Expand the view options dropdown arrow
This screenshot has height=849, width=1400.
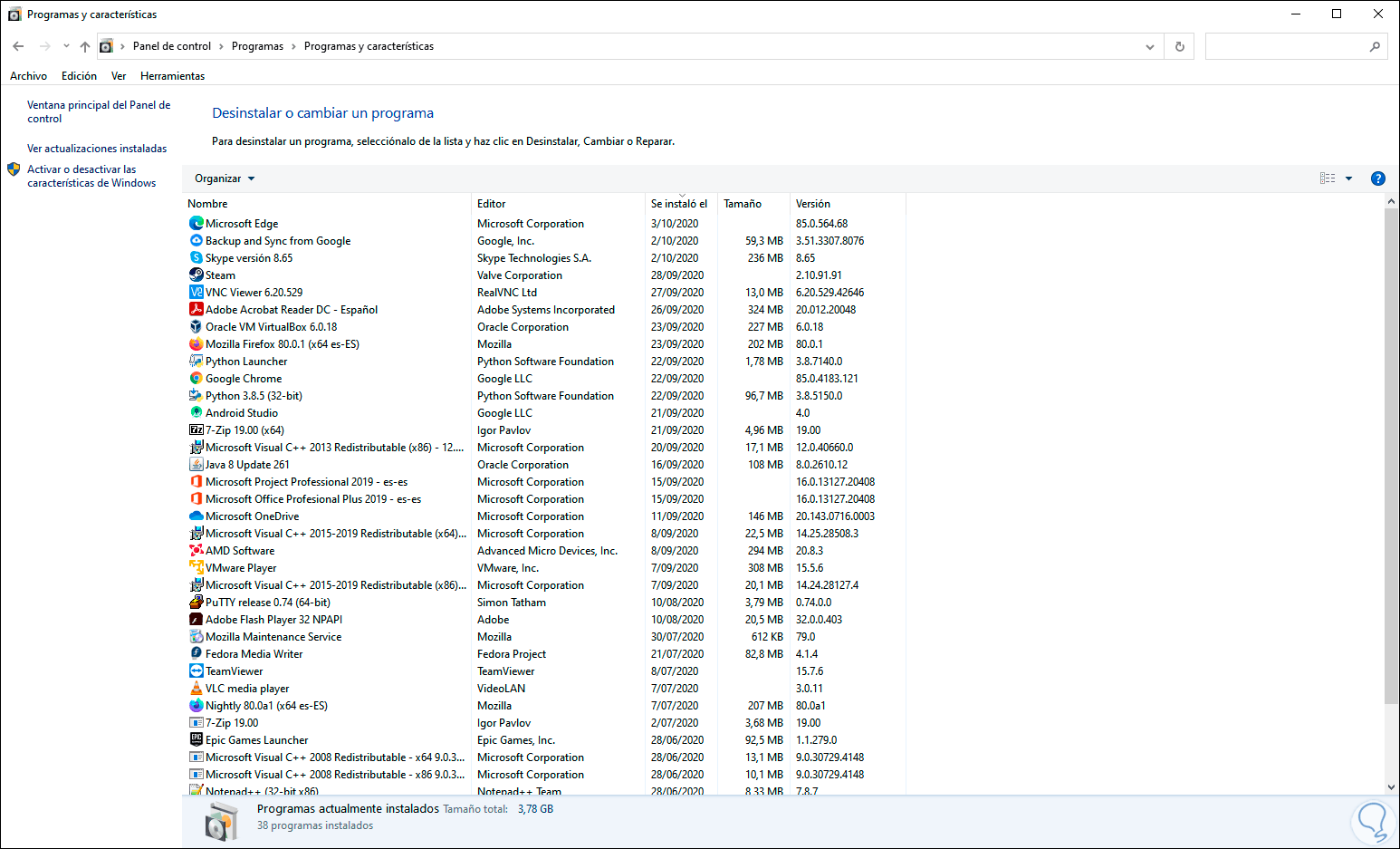1348,178
